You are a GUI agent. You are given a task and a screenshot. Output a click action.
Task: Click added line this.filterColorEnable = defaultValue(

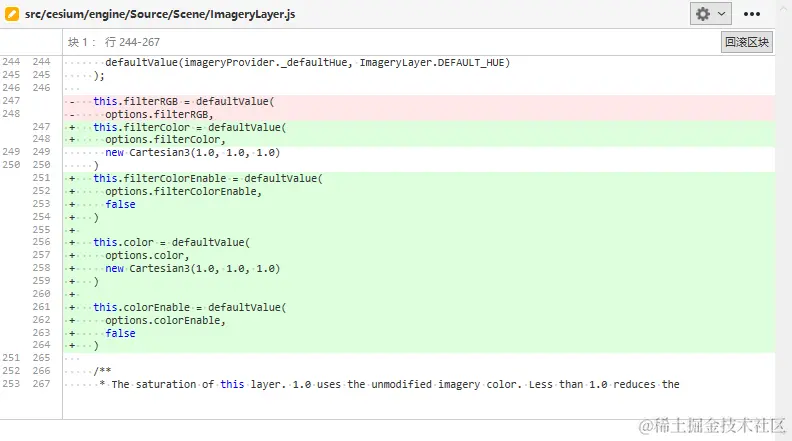(x=208, y=178)
